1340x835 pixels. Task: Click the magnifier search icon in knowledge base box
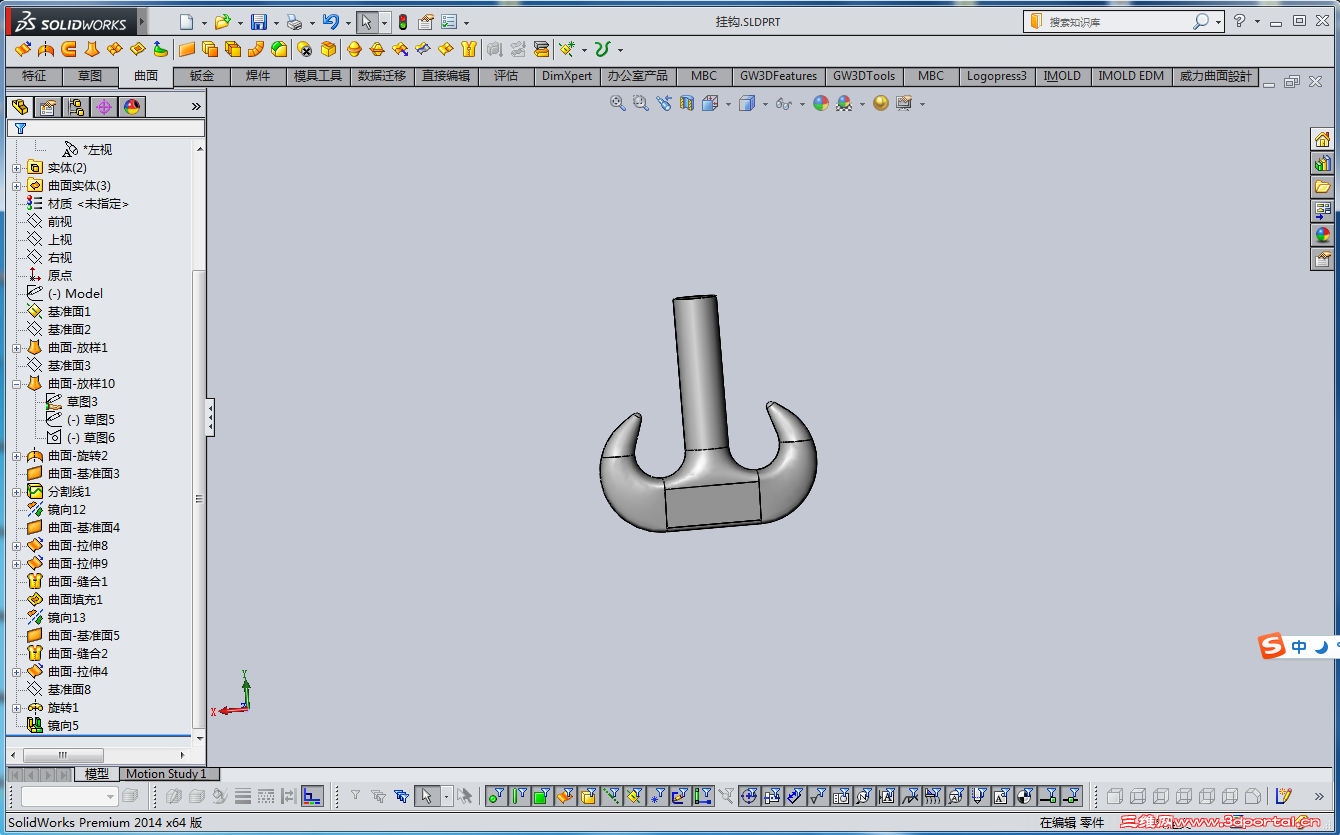pos(1201,21)
